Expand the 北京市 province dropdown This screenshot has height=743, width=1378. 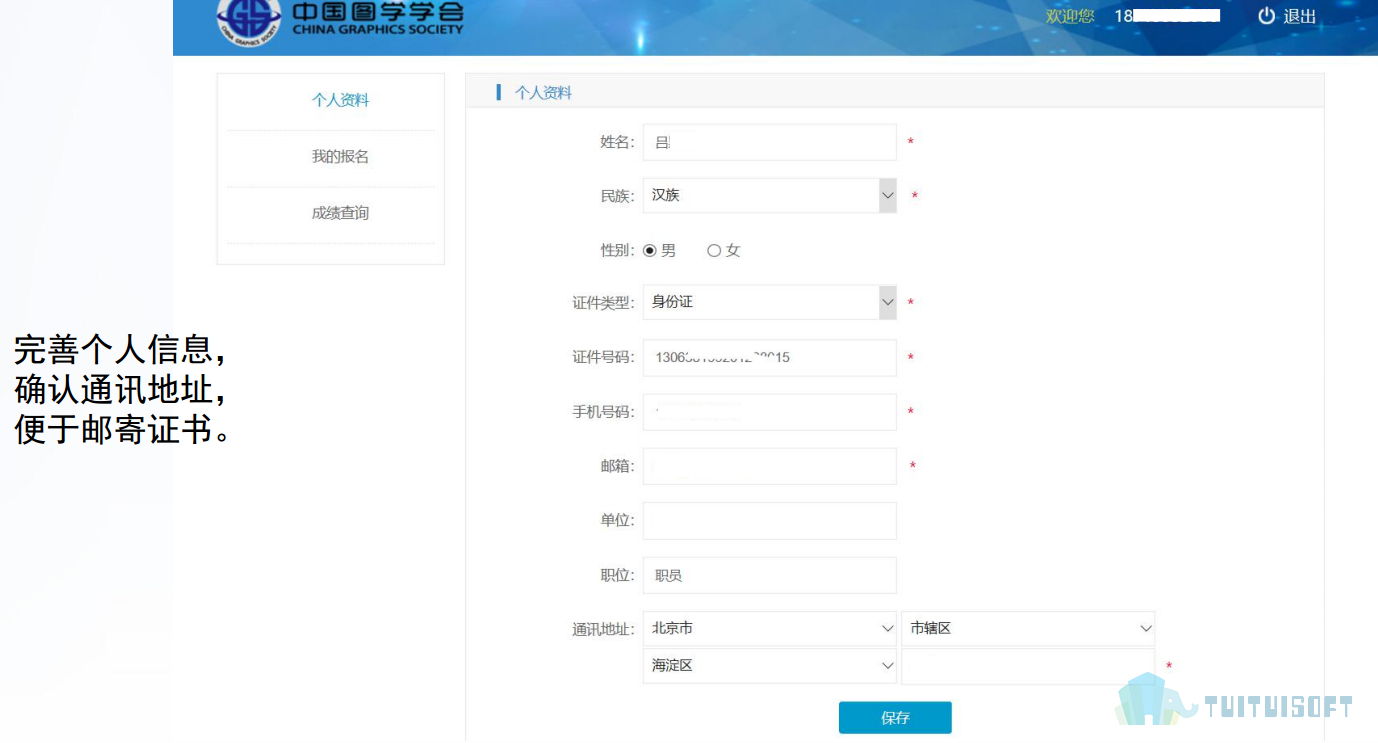770,629
